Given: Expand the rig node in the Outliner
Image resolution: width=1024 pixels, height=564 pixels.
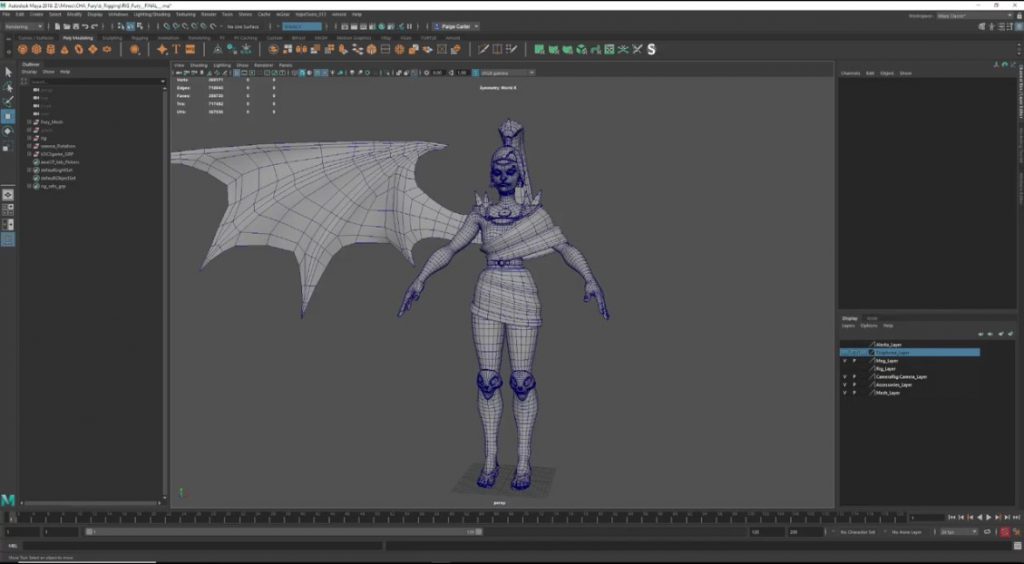Looking at the screenshot, I should point(29,138).
